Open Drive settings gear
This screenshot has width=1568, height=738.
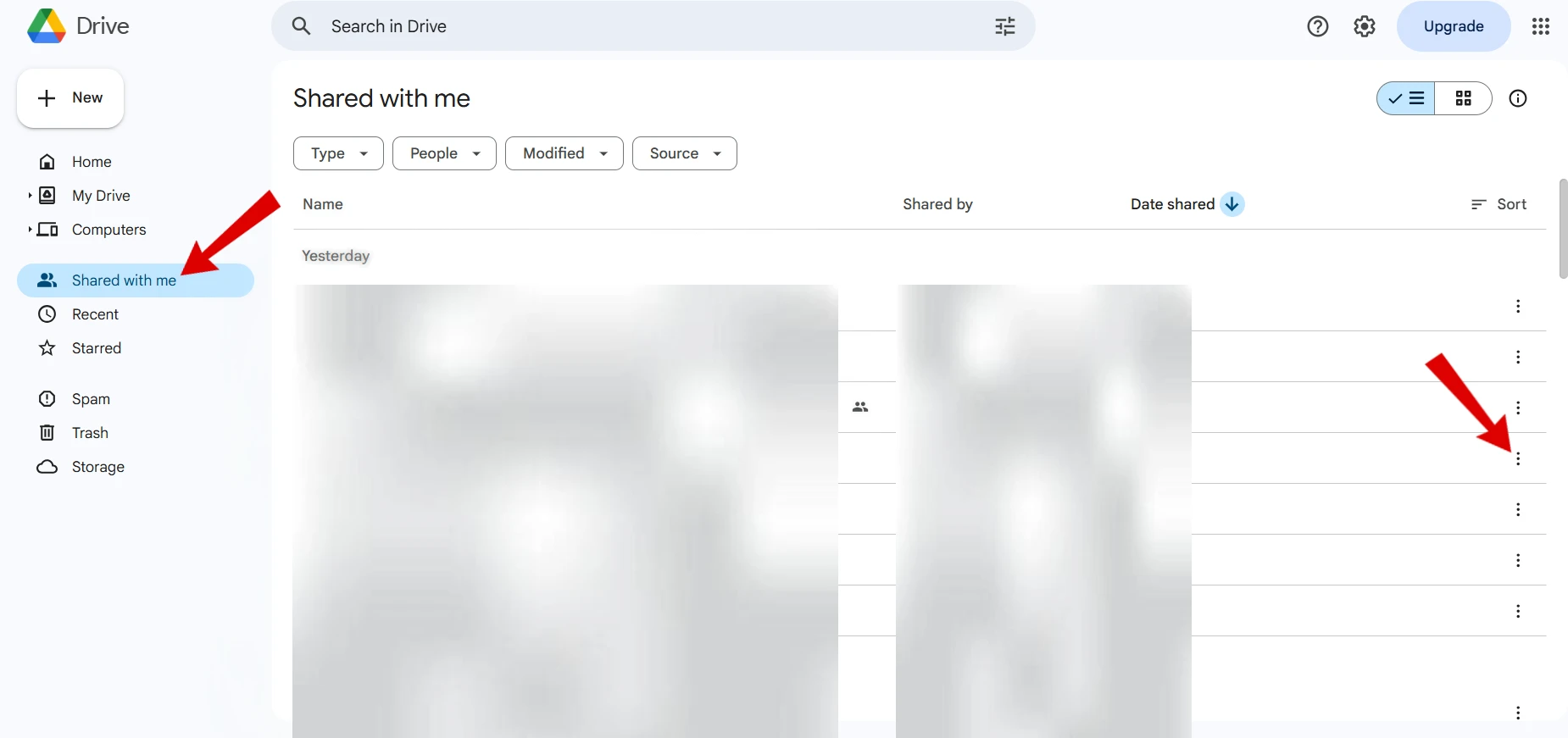tap(1364, 26)
